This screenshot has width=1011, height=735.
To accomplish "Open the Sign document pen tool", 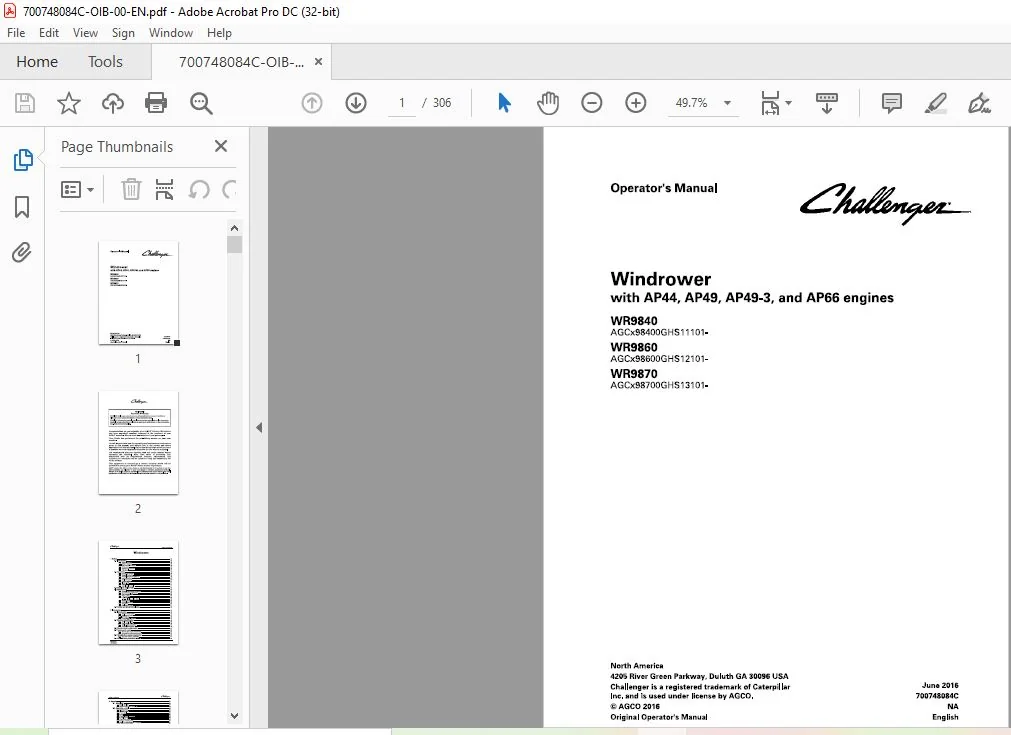I will (x=979, y=103).
